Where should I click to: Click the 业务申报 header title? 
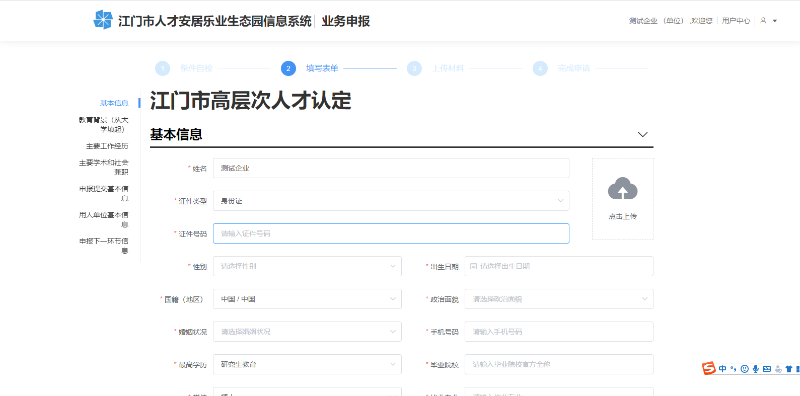click(x=345, y=21)
